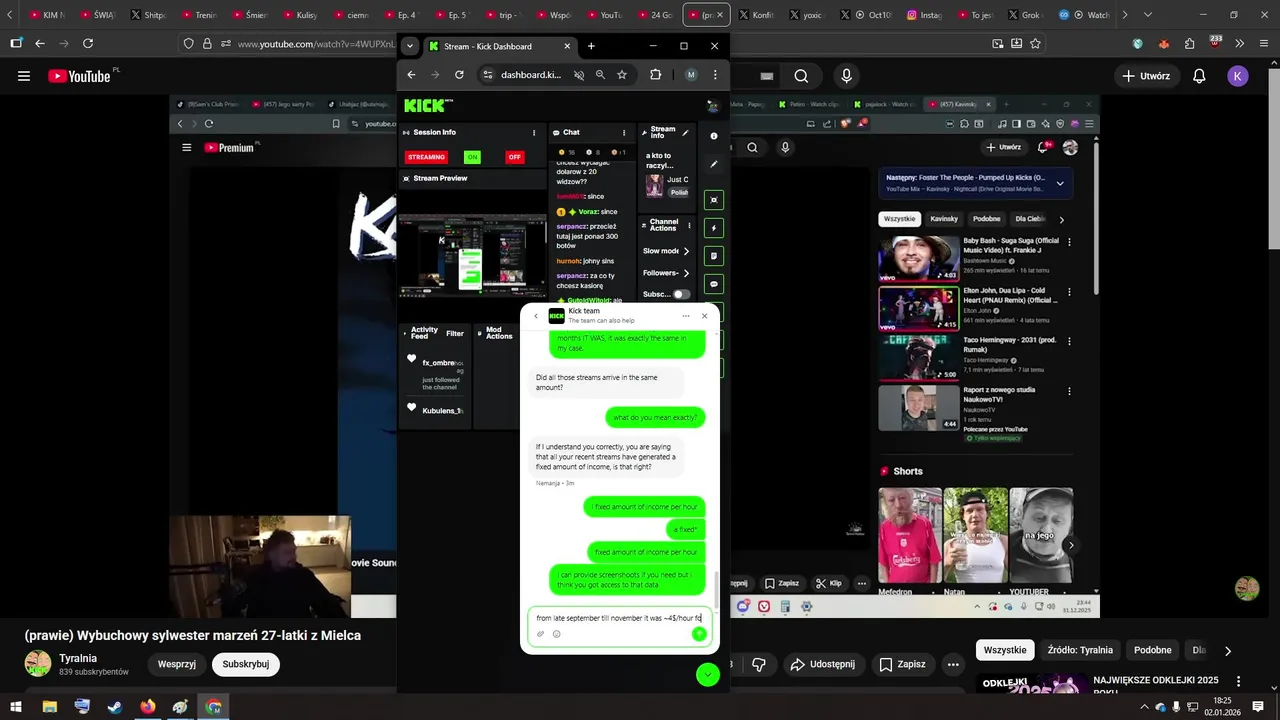The width and height of the screenshot is (1280, 720).
Task: Attach a file in Kick support chat
Action: click(541, 634)
